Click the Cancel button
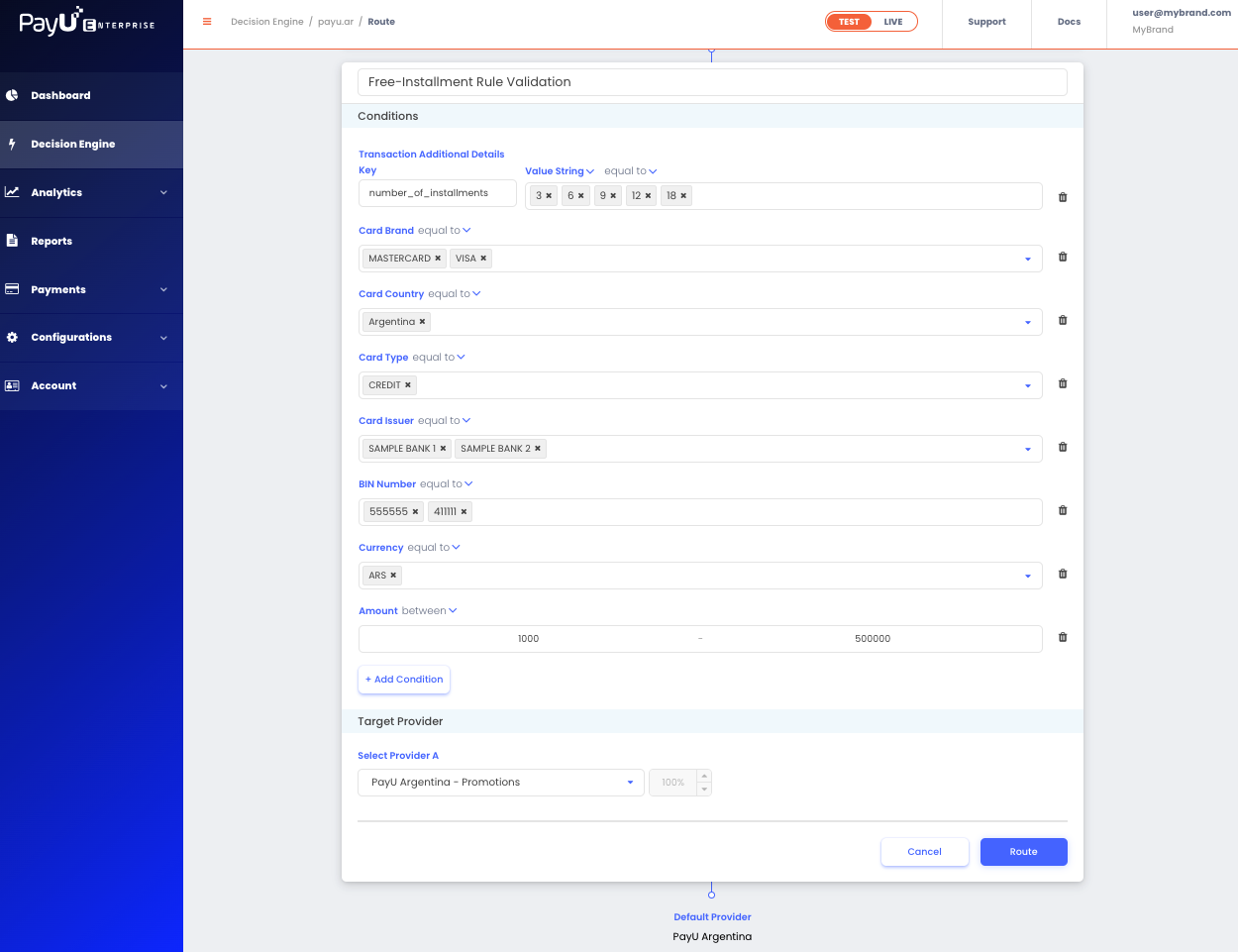1238x952 pixels. (925, 852)
